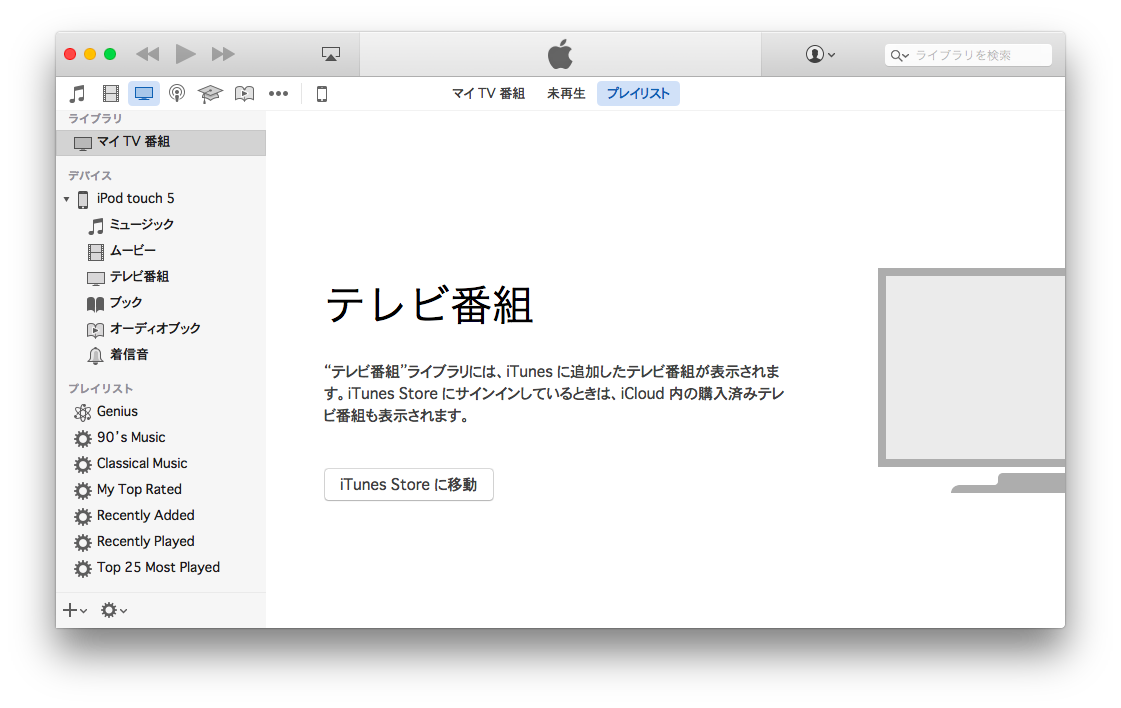The image size is (1121, 708).
Task: Open the Music library icon
Action: tap(77, 94)
